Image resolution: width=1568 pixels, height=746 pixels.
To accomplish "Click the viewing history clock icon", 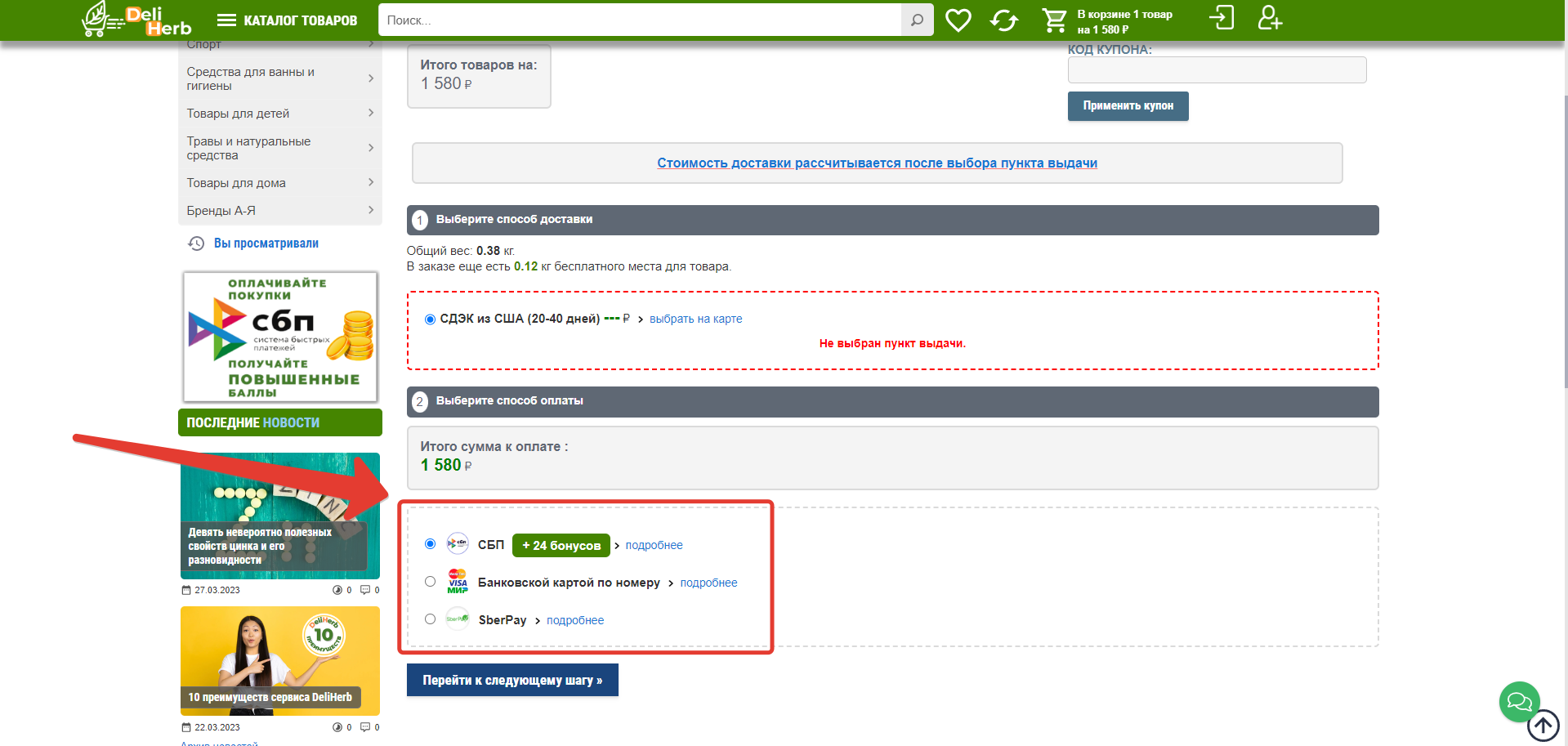I will pos(196,243).
